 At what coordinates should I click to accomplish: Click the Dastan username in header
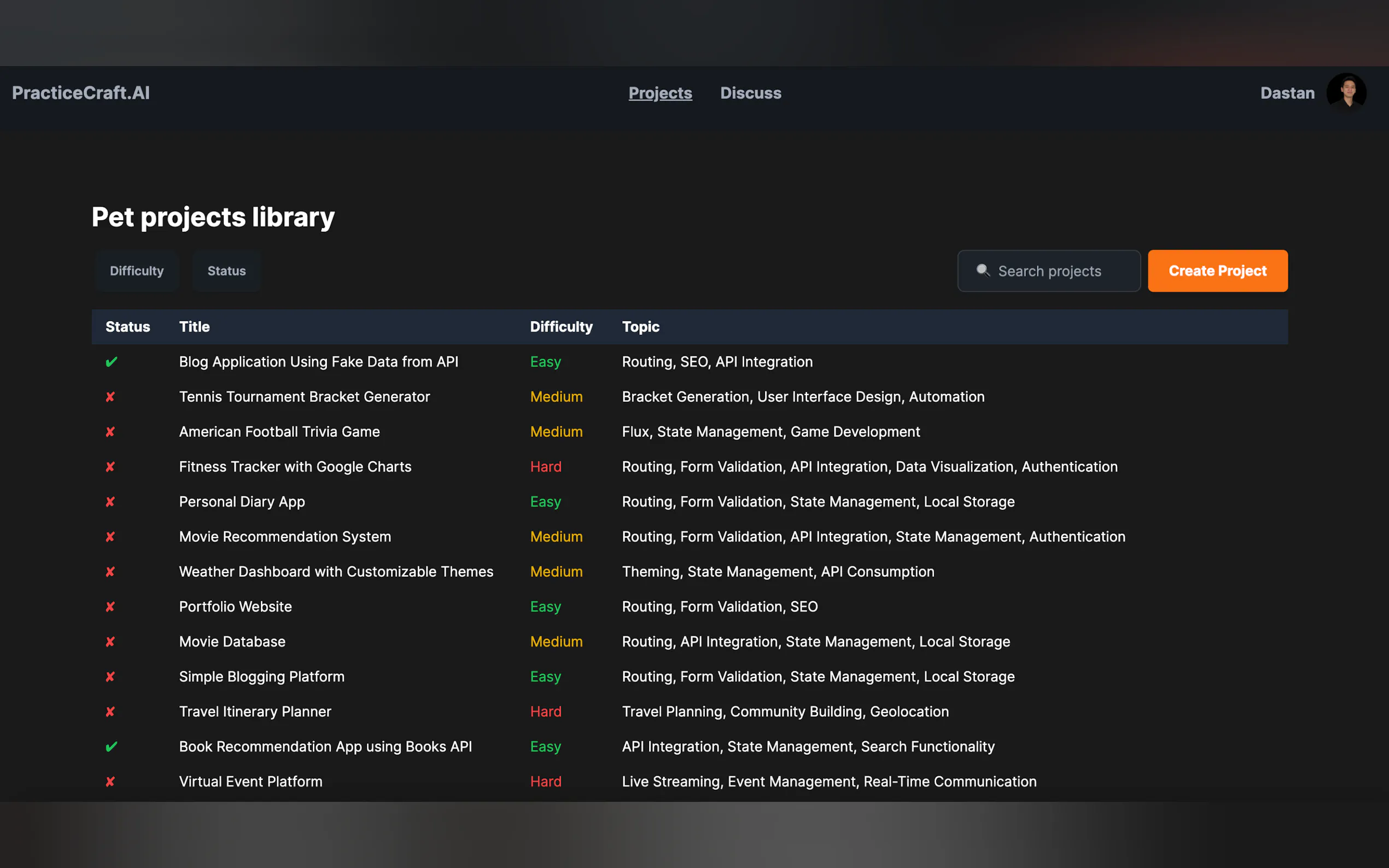point(1286,93)
